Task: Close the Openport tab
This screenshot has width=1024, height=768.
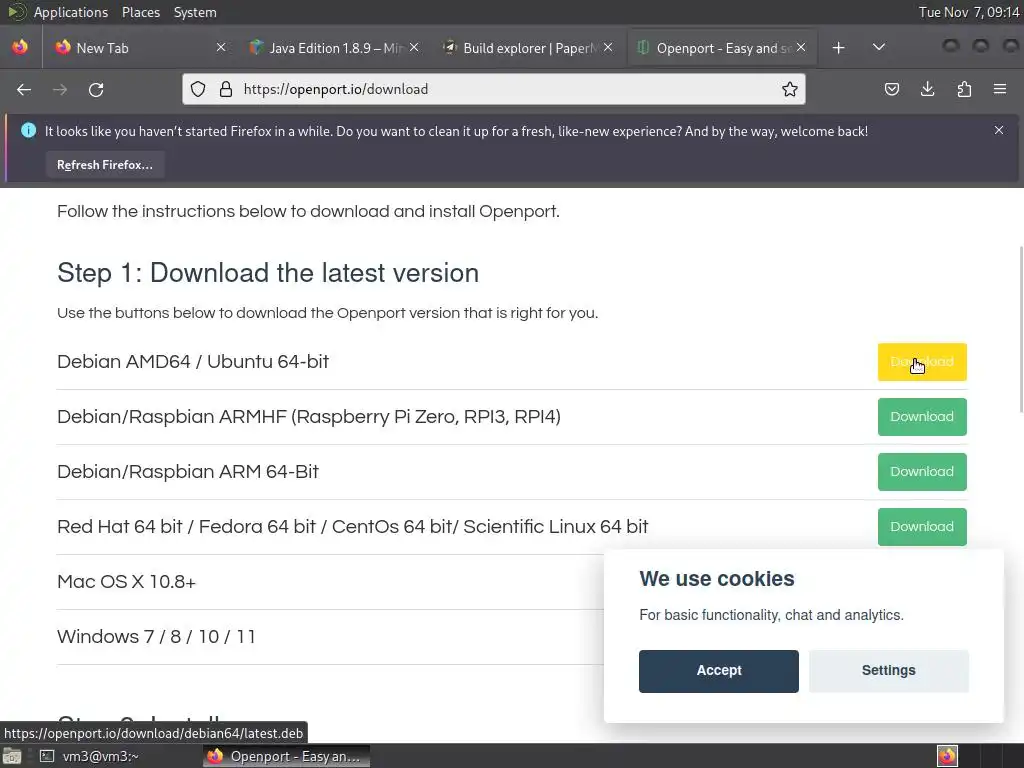Action: (x=801, y=48)
